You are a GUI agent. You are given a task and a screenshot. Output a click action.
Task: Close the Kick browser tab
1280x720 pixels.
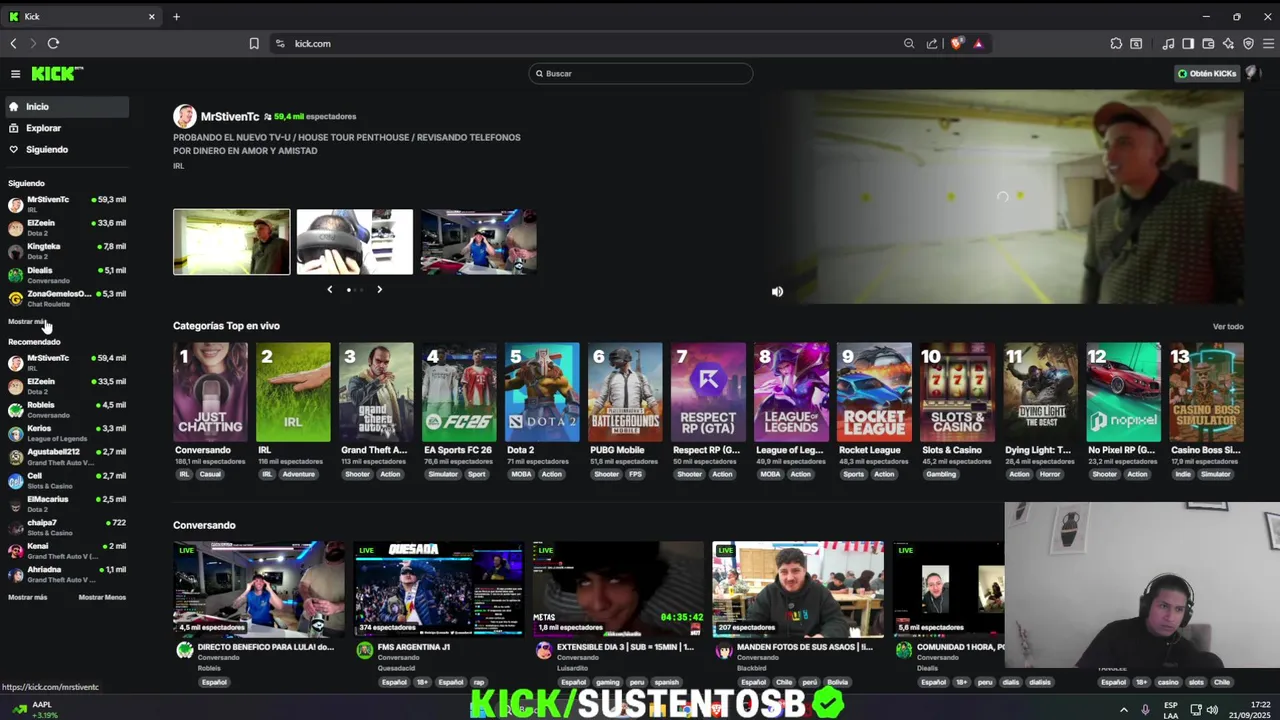click(x=152, y=16)
